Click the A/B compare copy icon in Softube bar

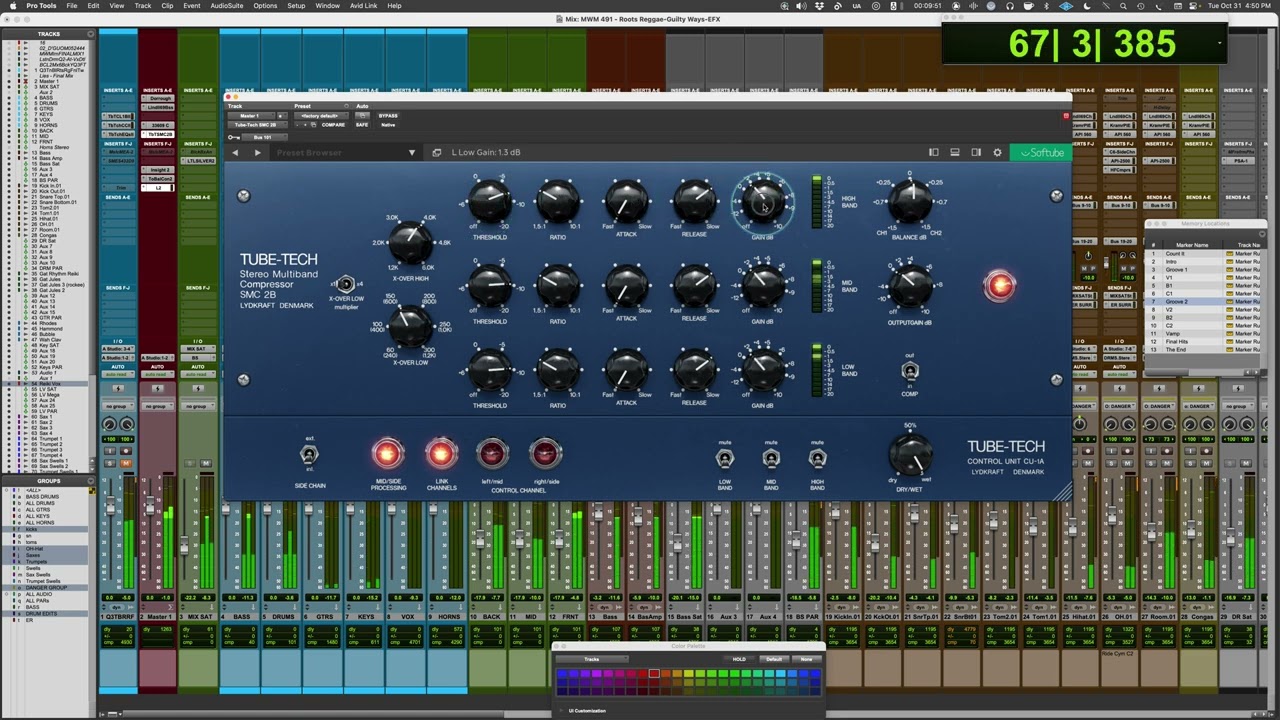[x=437, y=153]
